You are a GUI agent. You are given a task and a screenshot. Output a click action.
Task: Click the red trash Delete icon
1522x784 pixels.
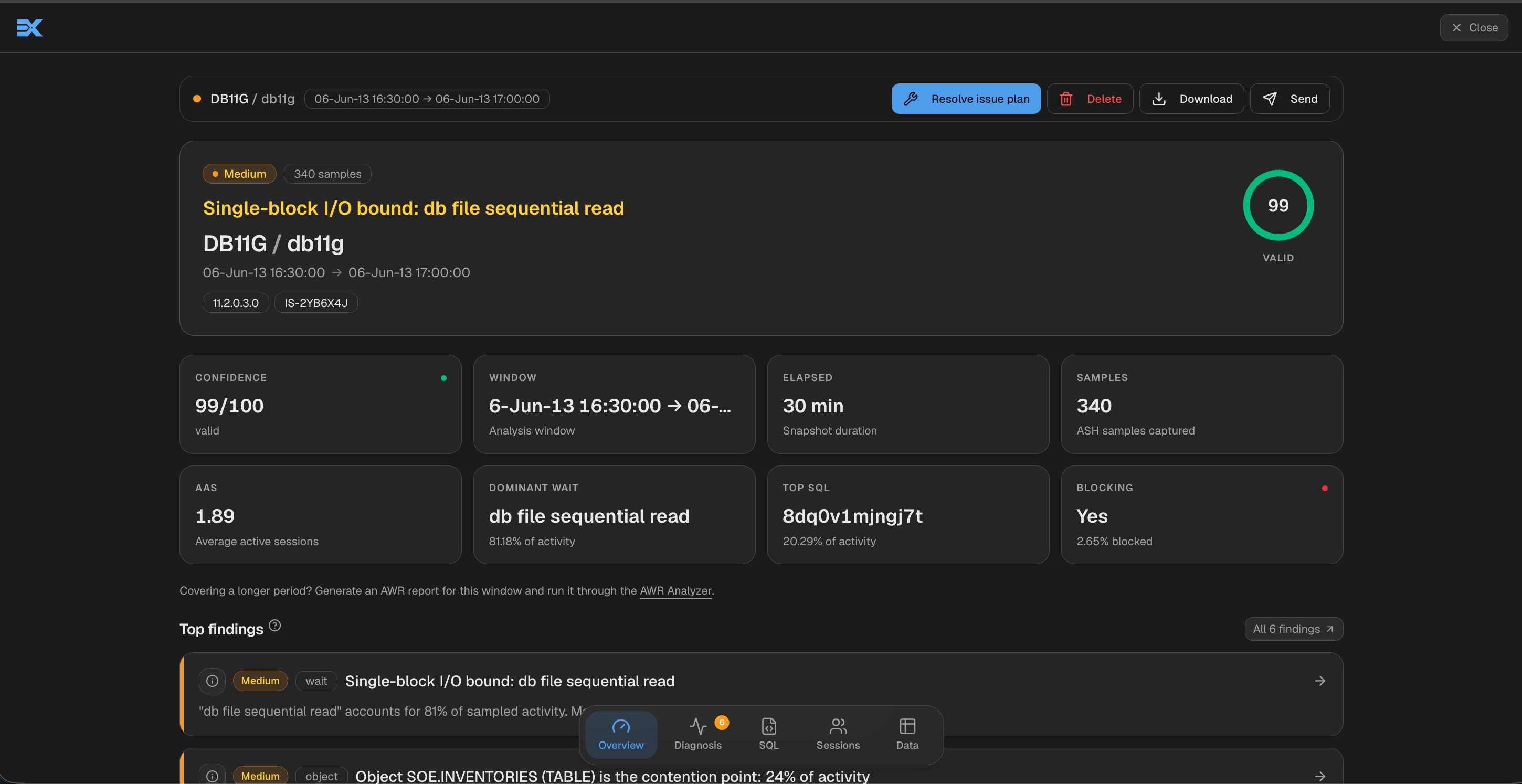1066,99
